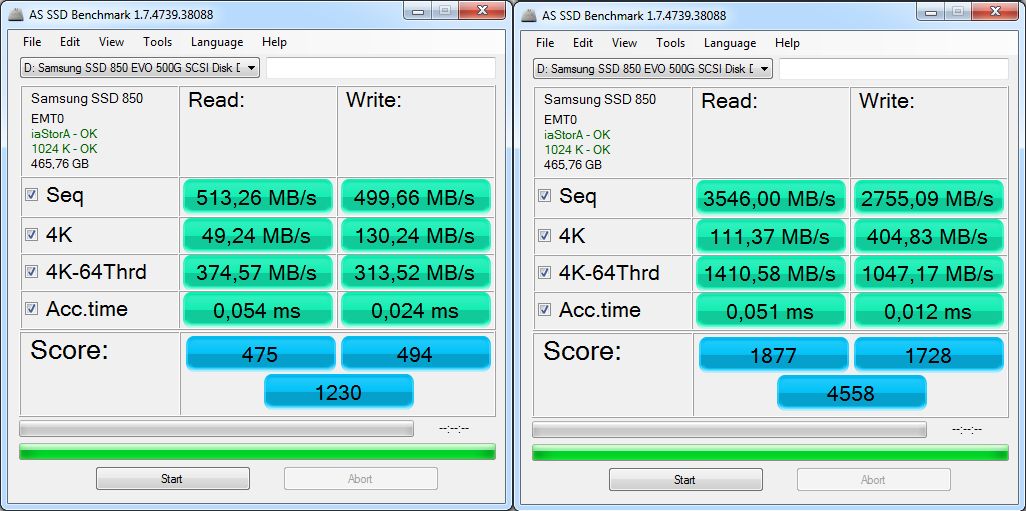Open the View menu in right window

tap(624, 43)
